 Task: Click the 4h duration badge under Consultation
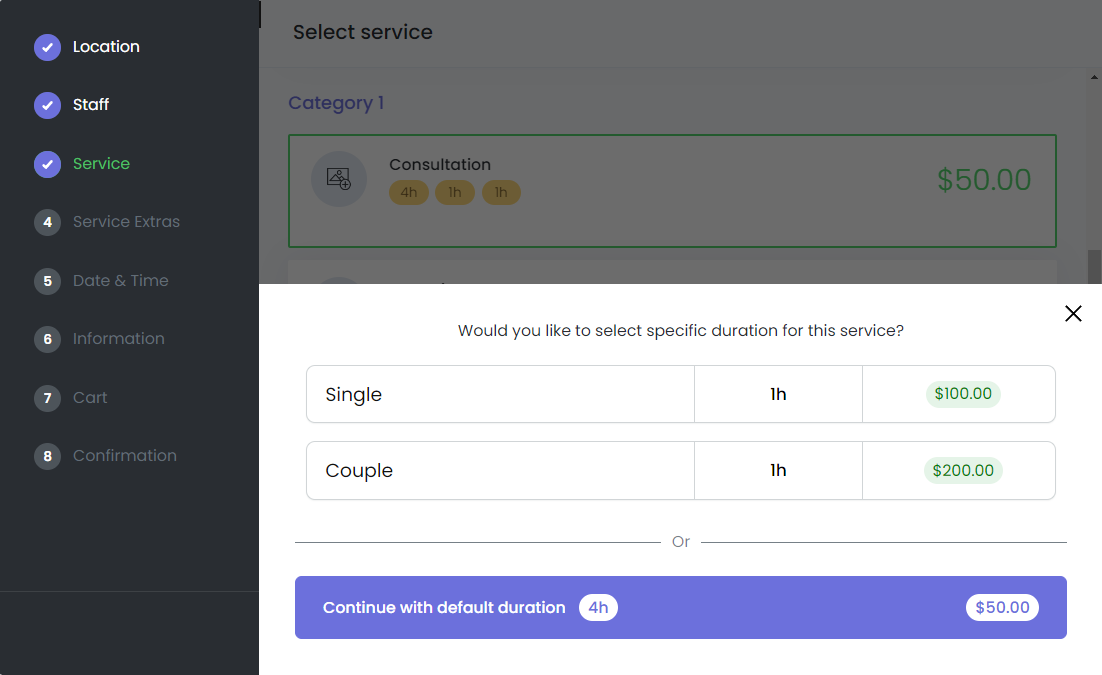tap(408, 192)
